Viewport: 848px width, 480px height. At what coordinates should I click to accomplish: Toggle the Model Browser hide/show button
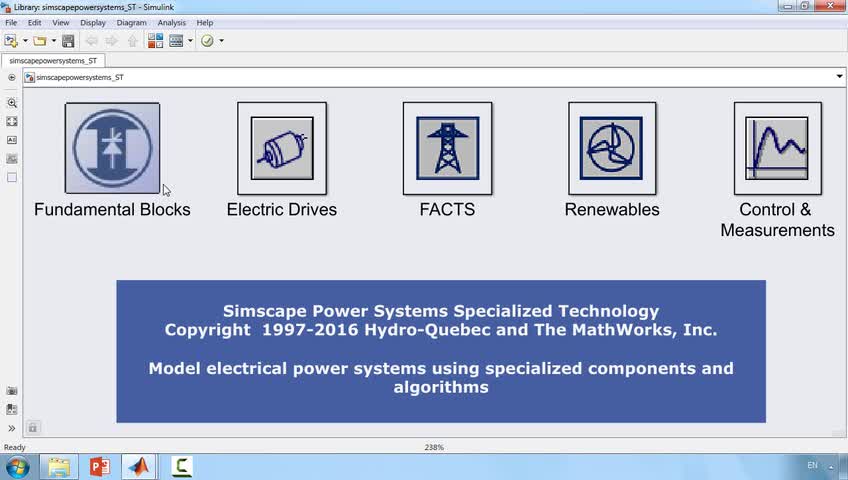pyautogui.click(x=11, y=77)
